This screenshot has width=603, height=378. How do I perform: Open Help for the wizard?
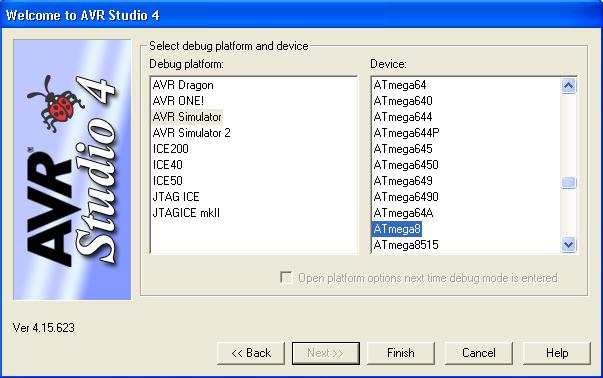click(557, 353)
